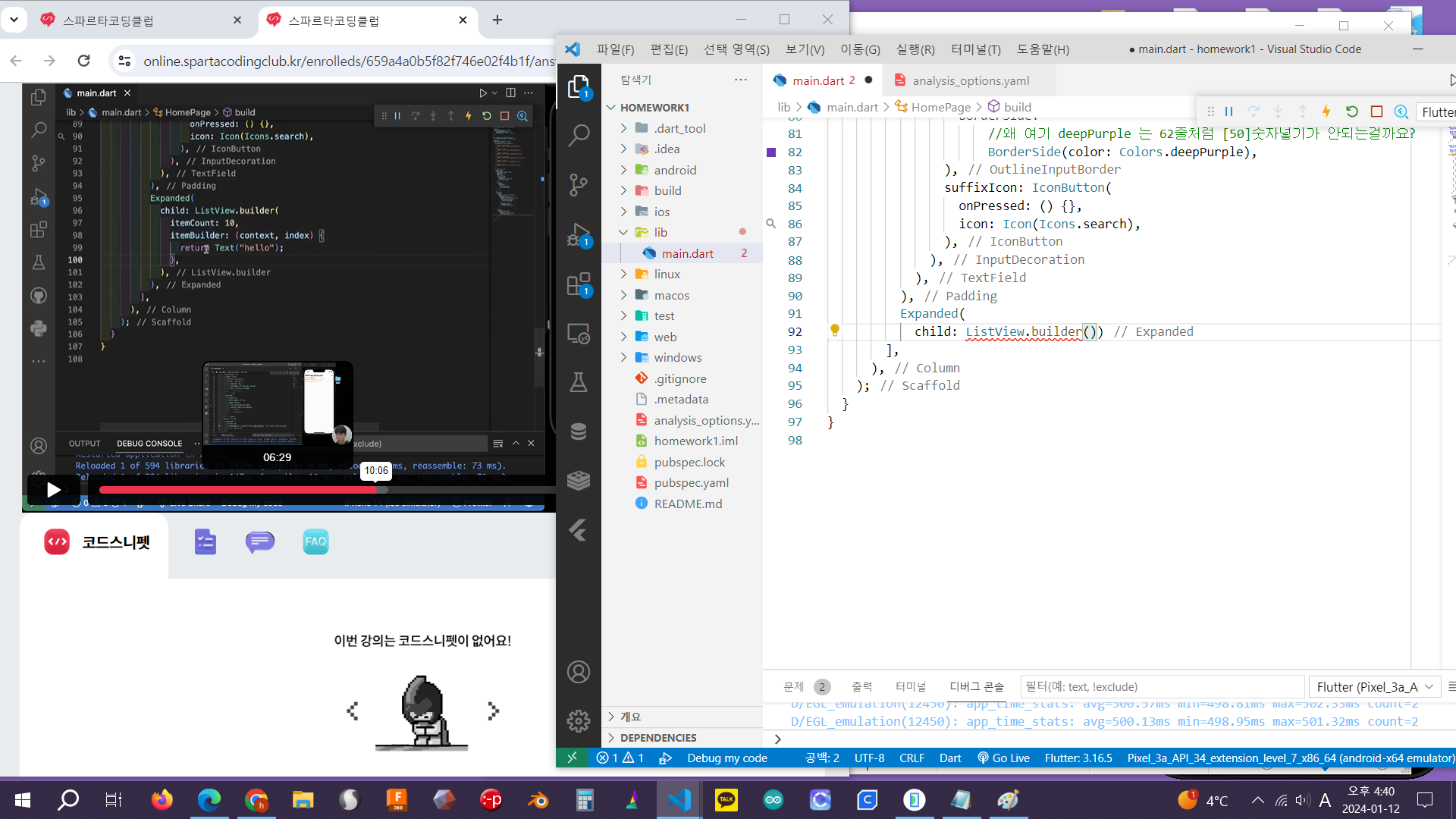The height and width of the screenshot is (819, 1456).
Task: Click the lecture video progress bar
Action: click(x=326, y=490)
